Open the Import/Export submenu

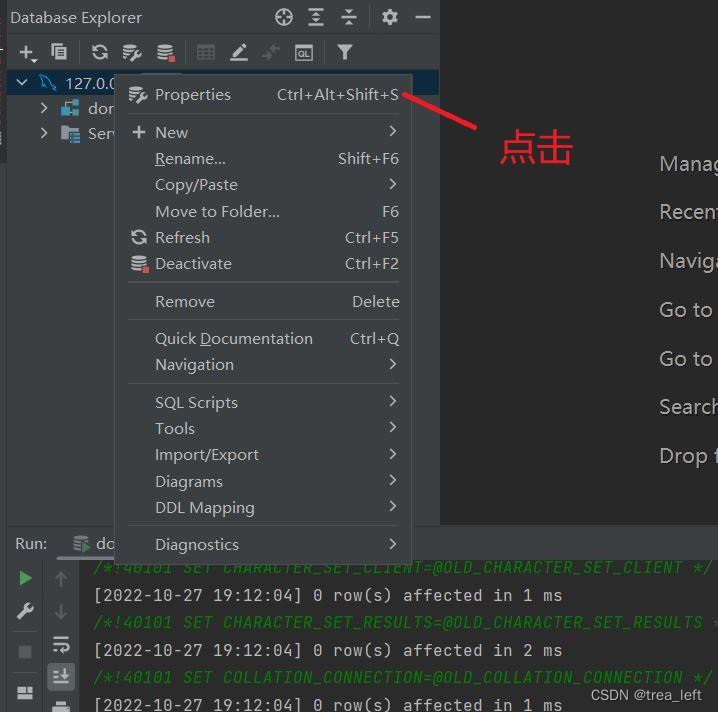point(263,455)
